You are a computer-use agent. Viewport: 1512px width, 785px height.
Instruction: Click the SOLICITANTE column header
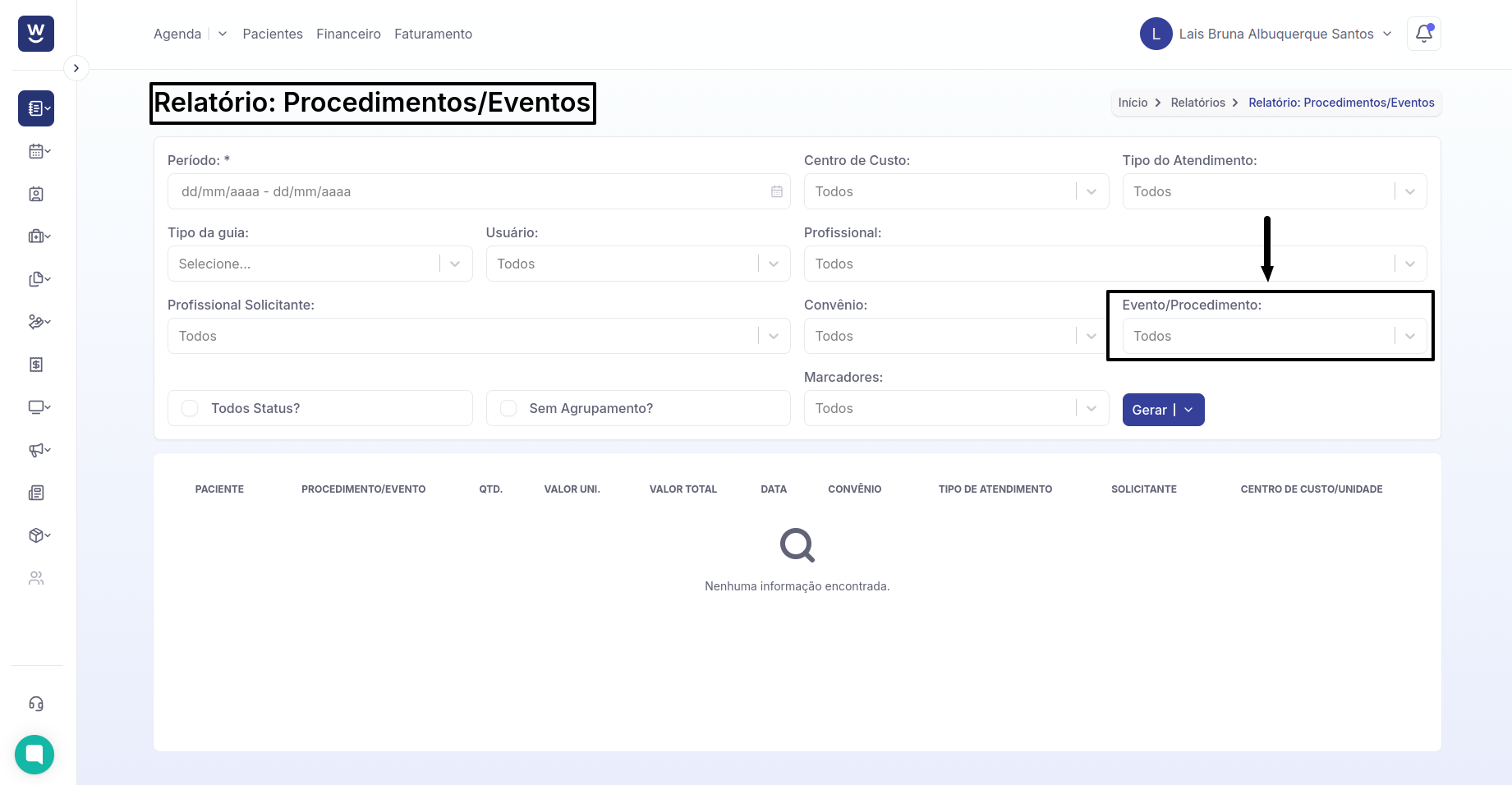click(1144, 489)
